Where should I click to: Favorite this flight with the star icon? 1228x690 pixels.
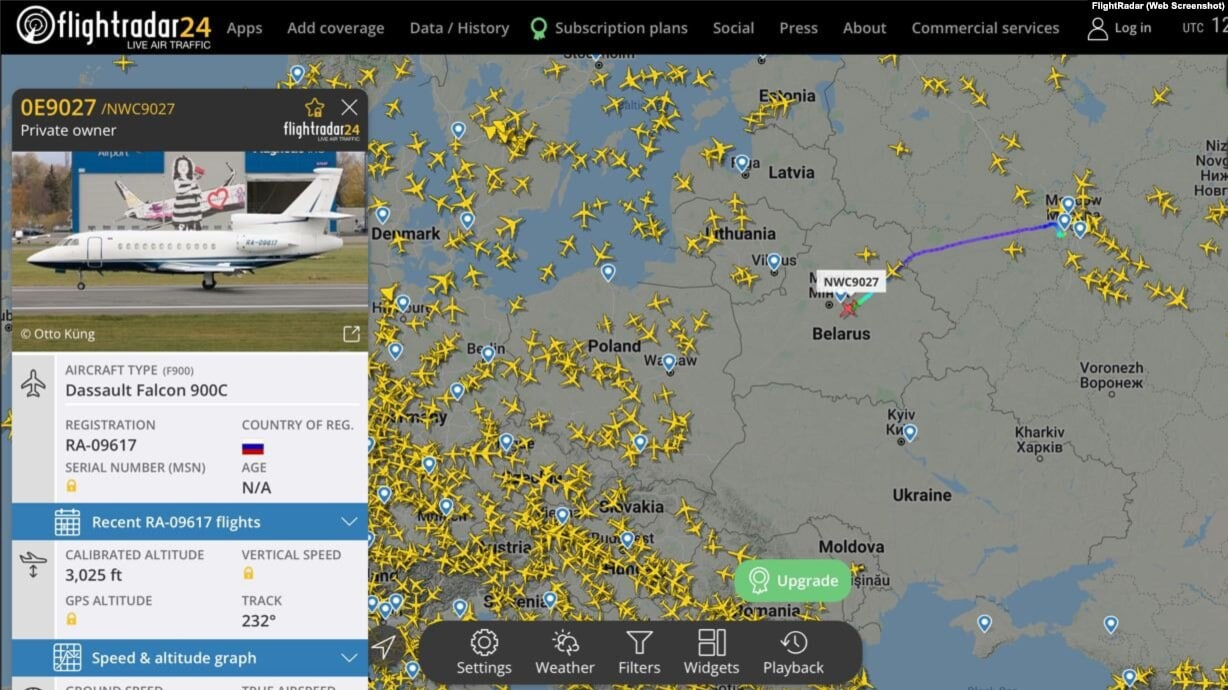pyautogui.click(x=314, y=107)
